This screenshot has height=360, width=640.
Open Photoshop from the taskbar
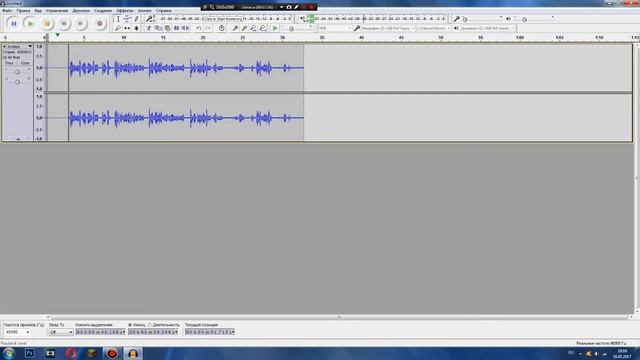[29, 353]
